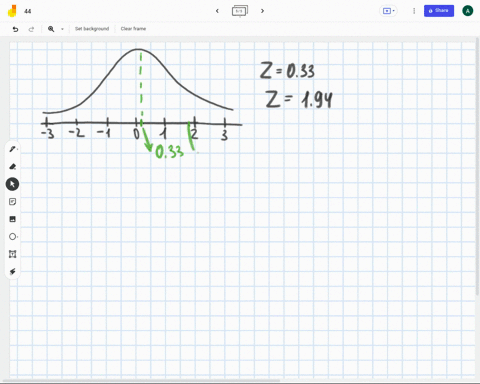
Task: Click the horizontal scrollbar
Action: 142,380
